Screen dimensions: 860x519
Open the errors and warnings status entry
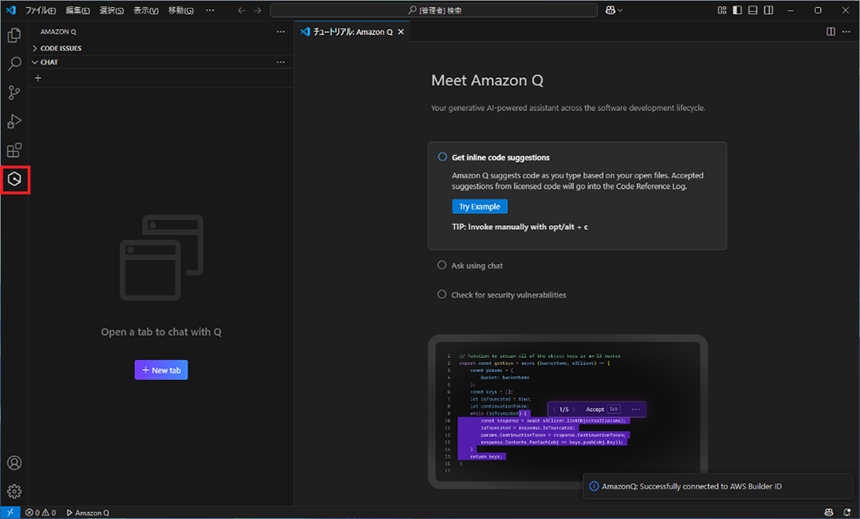[x=41, y=512]
